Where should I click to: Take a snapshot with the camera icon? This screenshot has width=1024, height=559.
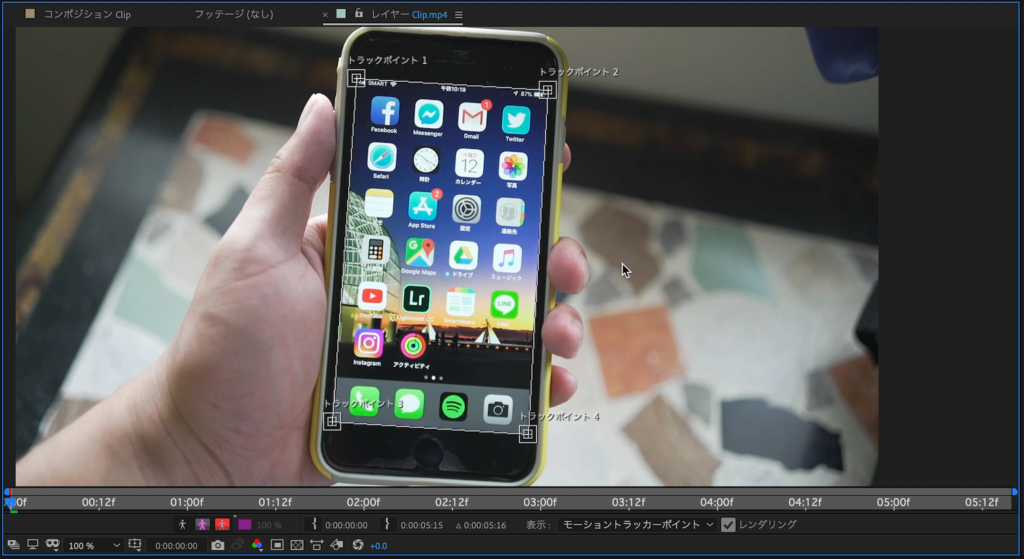coord(217,545)
